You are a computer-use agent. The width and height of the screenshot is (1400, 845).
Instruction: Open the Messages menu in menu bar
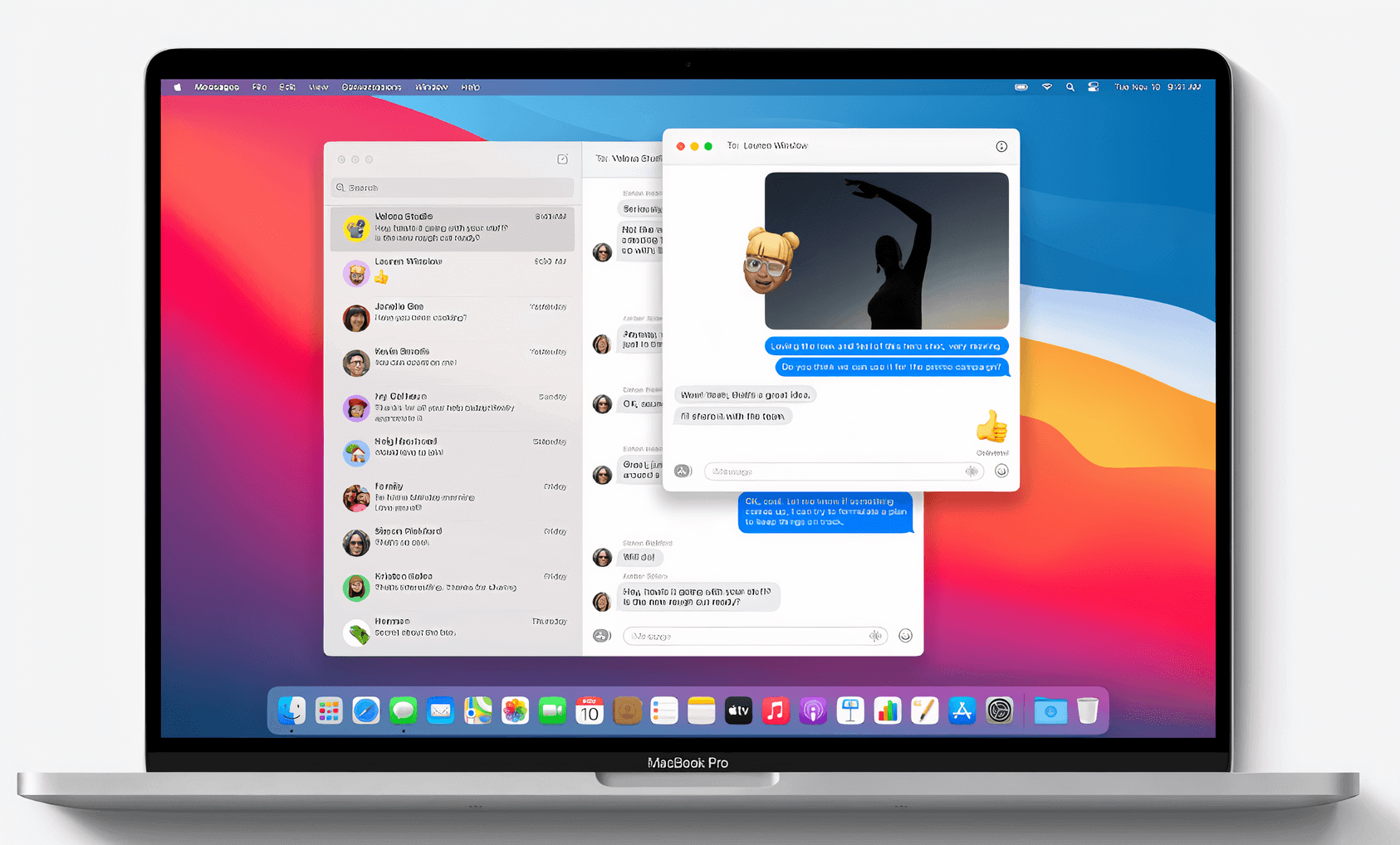pos(217,87)
